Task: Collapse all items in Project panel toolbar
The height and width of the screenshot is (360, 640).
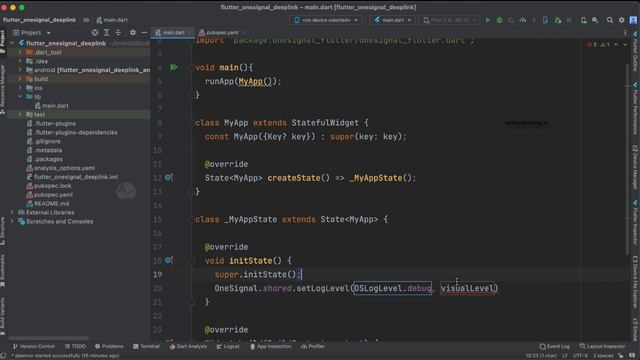Action: (118, 33)
